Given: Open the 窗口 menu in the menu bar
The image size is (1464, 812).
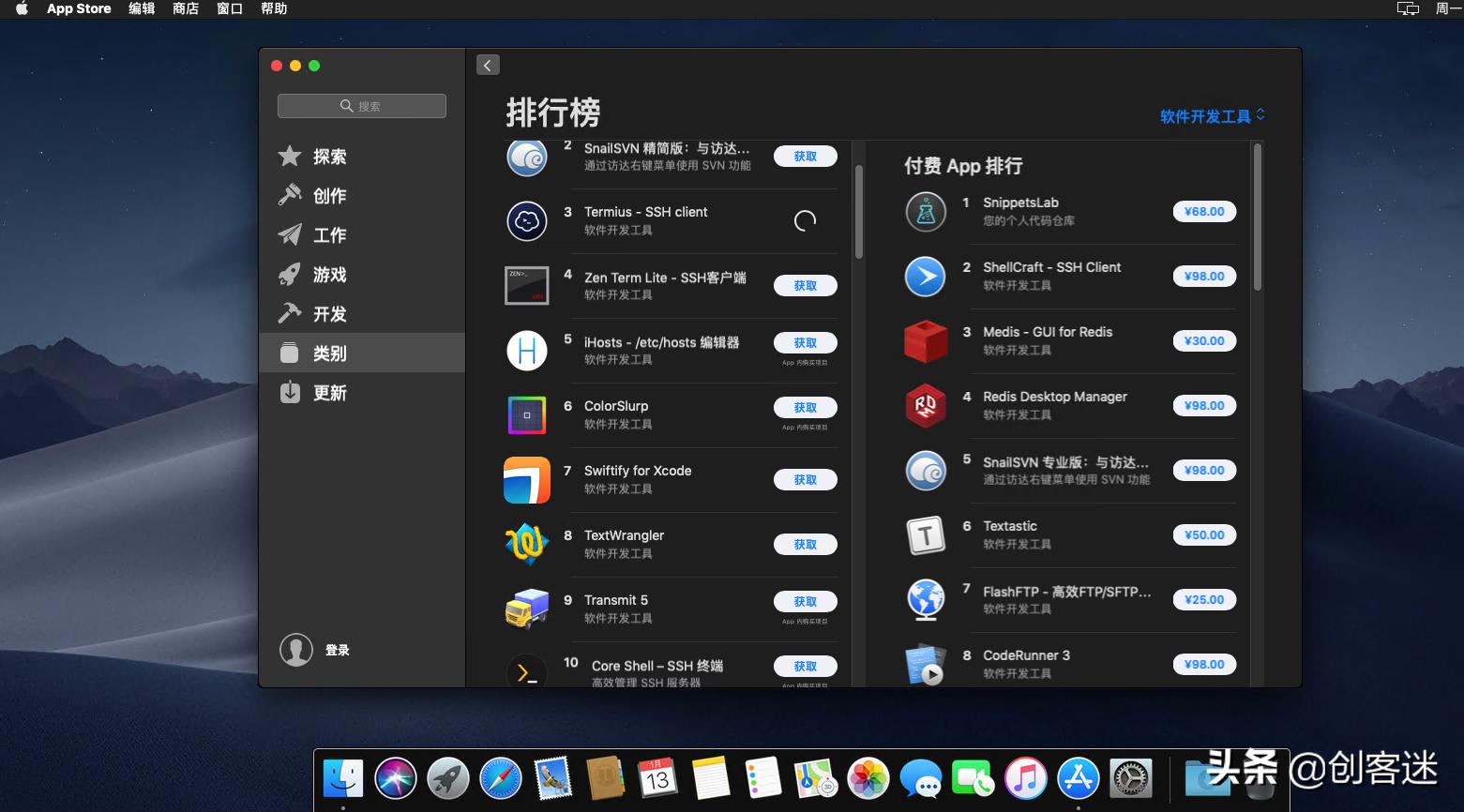Looking at the screenshot, I should (x=229, y=8).
